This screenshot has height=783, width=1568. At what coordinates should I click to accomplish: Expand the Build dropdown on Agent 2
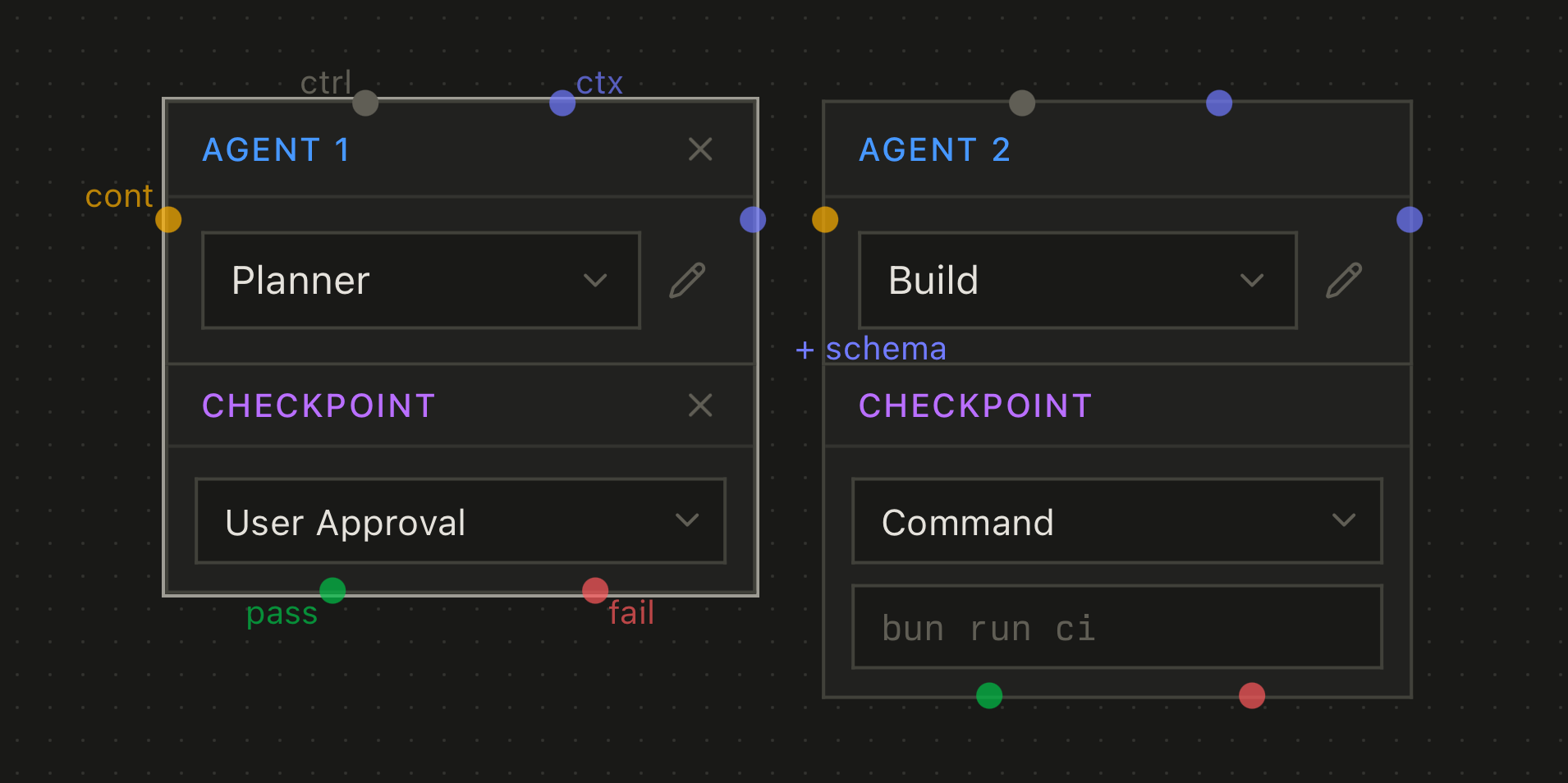(x=1077, y=280)
